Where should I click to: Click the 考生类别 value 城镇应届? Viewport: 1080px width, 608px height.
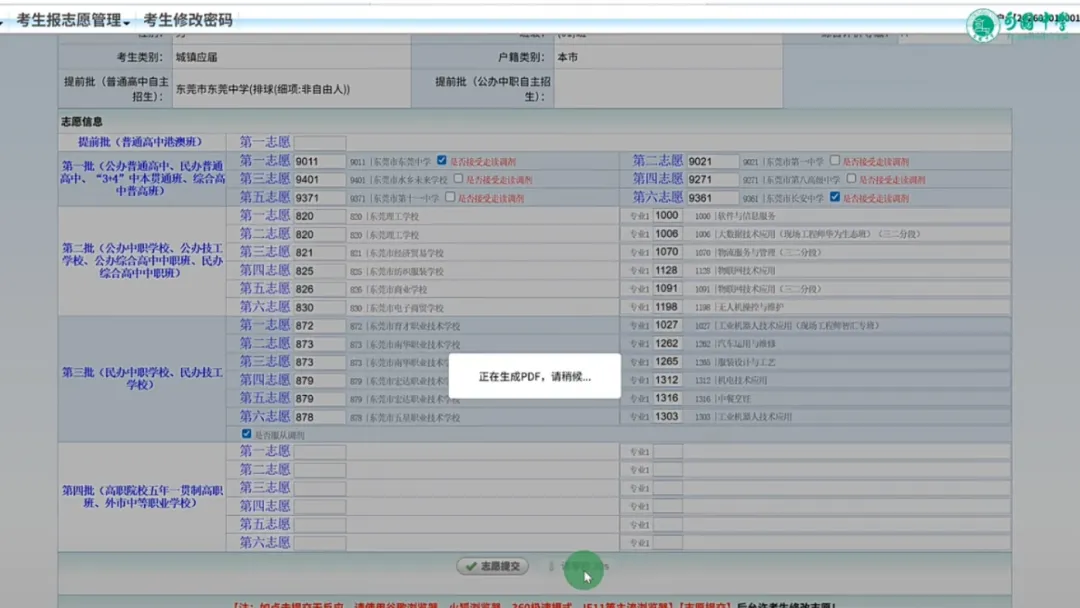pyautogui.click(x=196, y=57)
